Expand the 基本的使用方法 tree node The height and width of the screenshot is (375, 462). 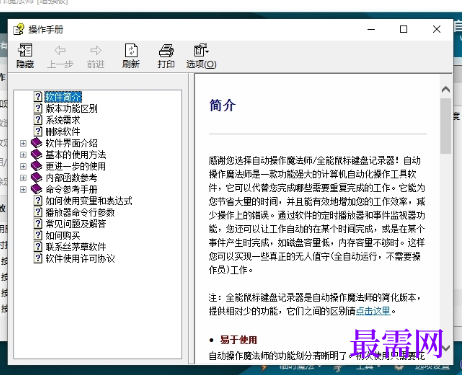tap(23, 155)
